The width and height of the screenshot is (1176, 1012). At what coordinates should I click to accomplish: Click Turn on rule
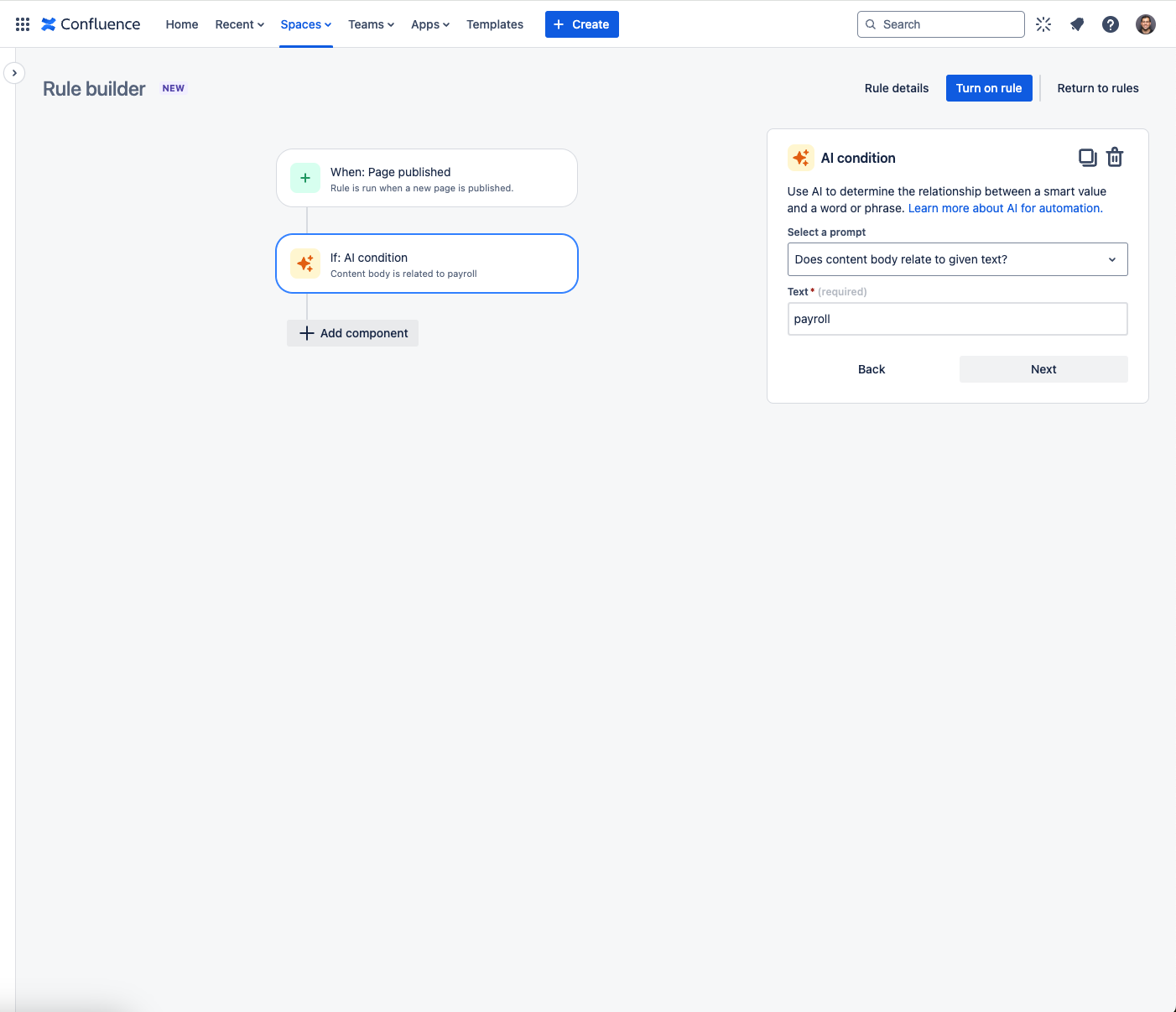pyautogui.click(x=989, y=88)
